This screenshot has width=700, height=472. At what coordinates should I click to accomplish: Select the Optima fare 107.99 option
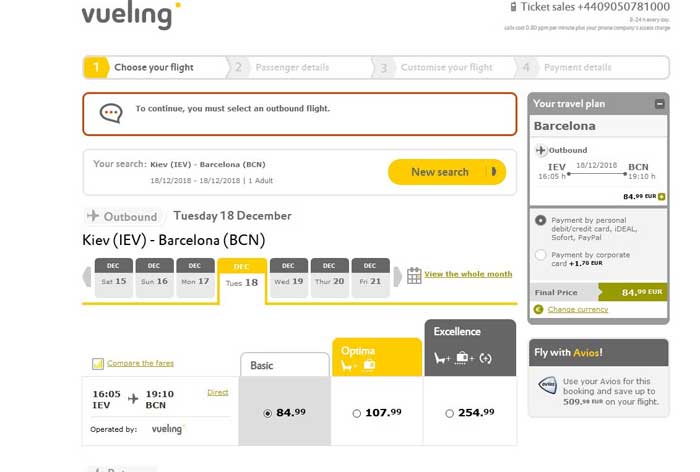point(358,412)
